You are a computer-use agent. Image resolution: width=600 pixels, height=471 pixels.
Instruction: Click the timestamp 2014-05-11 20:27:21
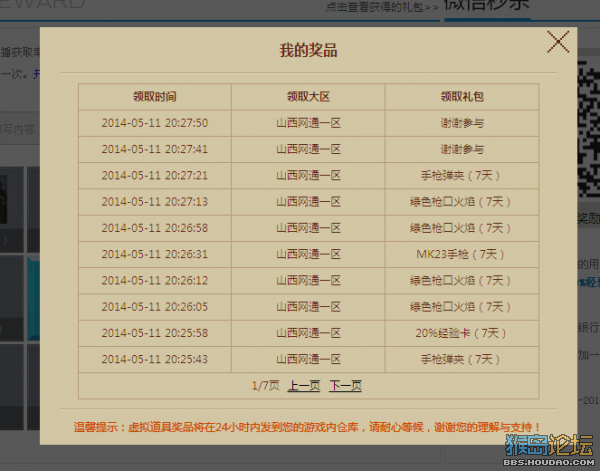tap(155, 175)
